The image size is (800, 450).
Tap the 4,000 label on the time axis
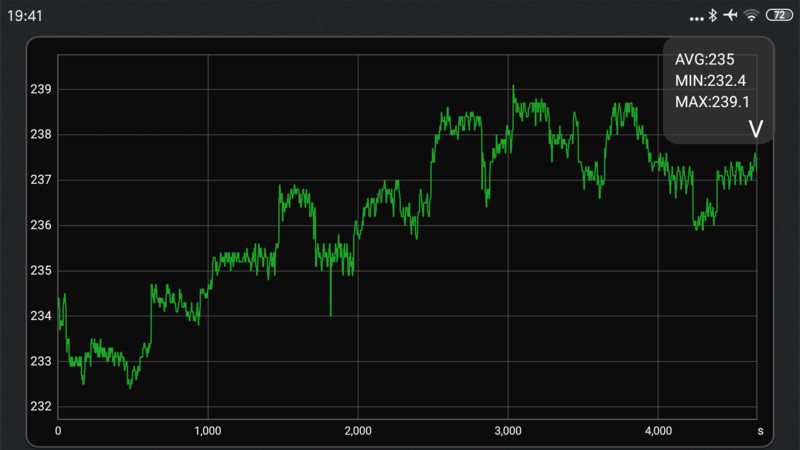tap(658, 431)
